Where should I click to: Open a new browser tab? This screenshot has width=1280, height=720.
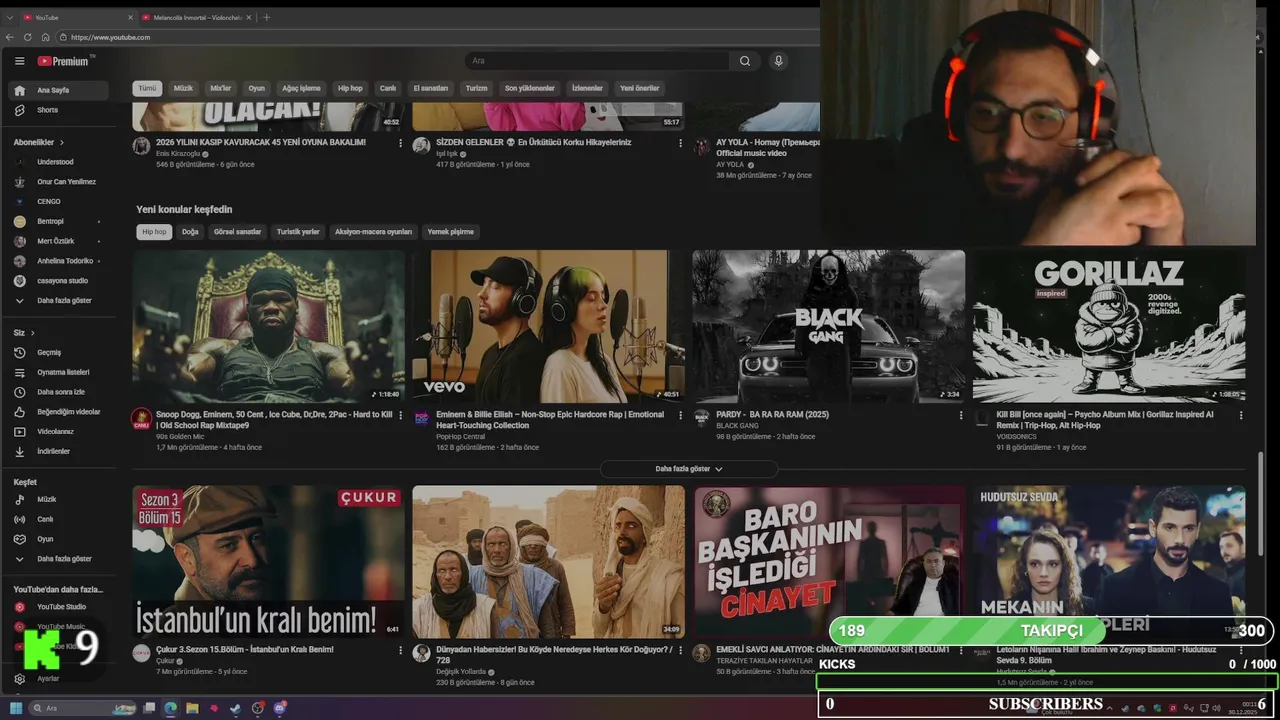pyautogui.click(x=266, y=17)
